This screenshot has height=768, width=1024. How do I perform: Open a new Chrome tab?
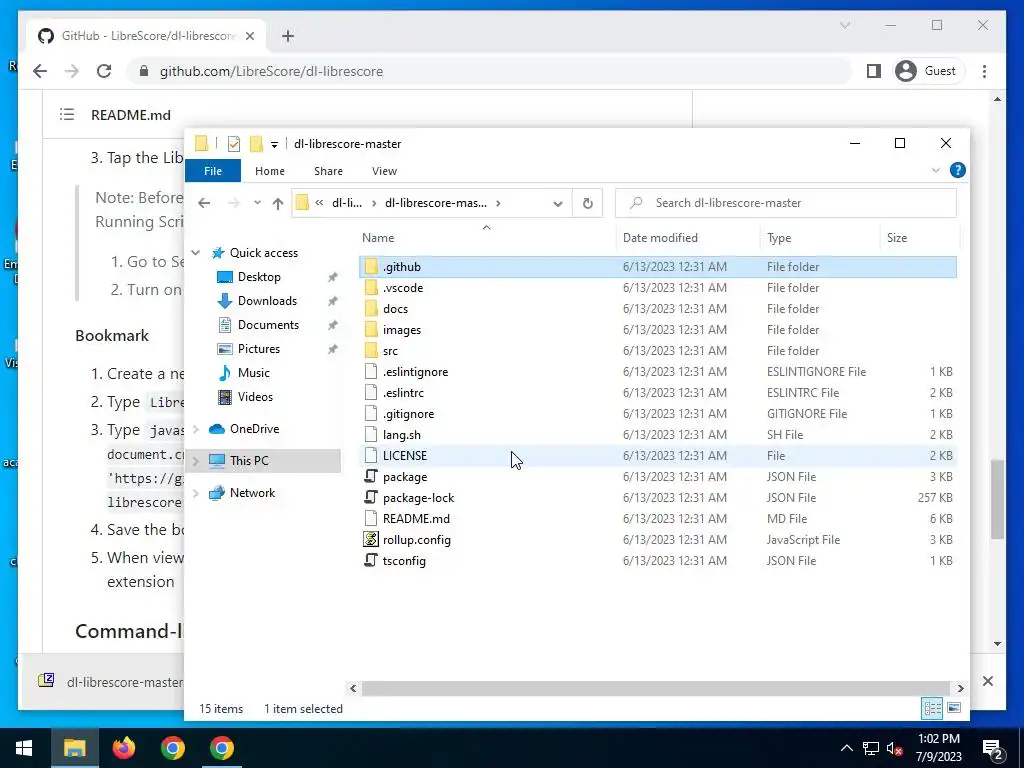tap(288, 36)
